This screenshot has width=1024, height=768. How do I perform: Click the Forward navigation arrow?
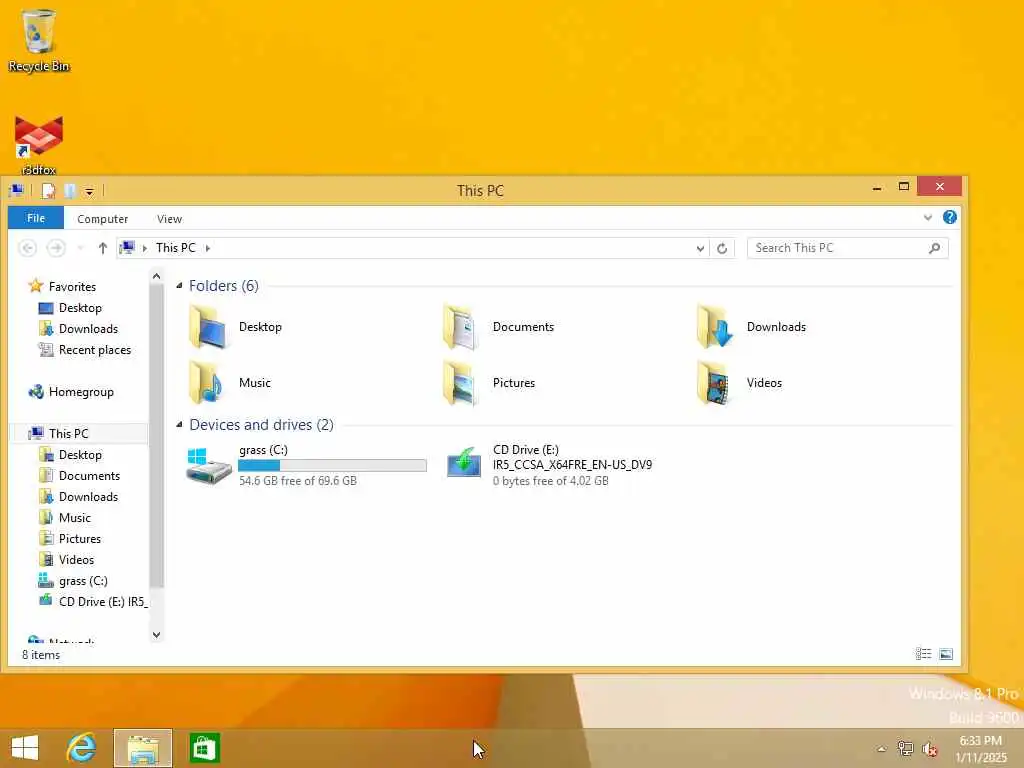tap(56, 248)
